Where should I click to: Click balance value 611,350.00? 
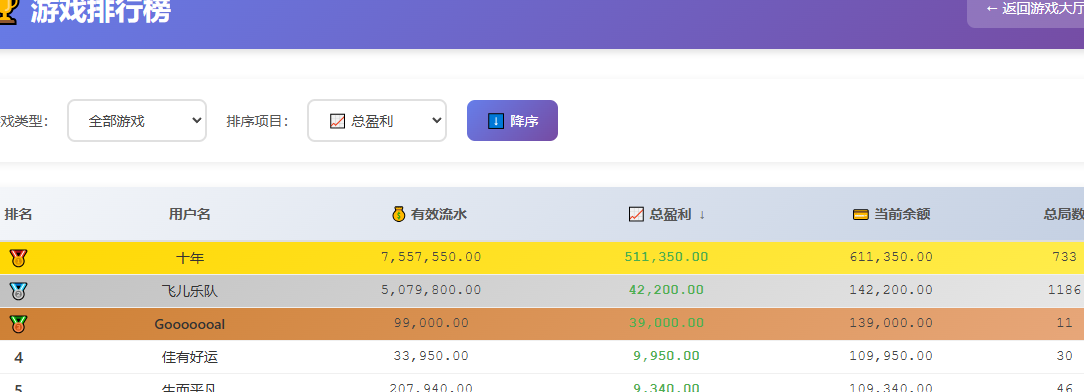(x=891, y=257)
